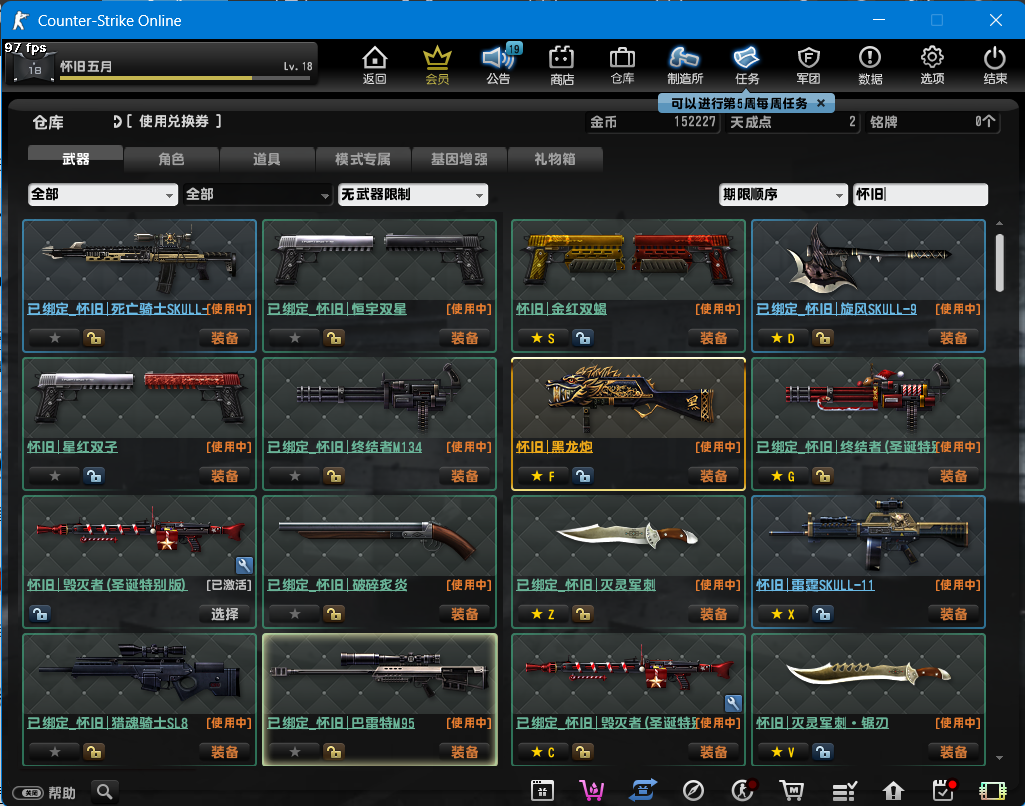Viewport: 1025px width, 806px height.
Task: Open the 商店 shop icon
Action: (561, 65)
